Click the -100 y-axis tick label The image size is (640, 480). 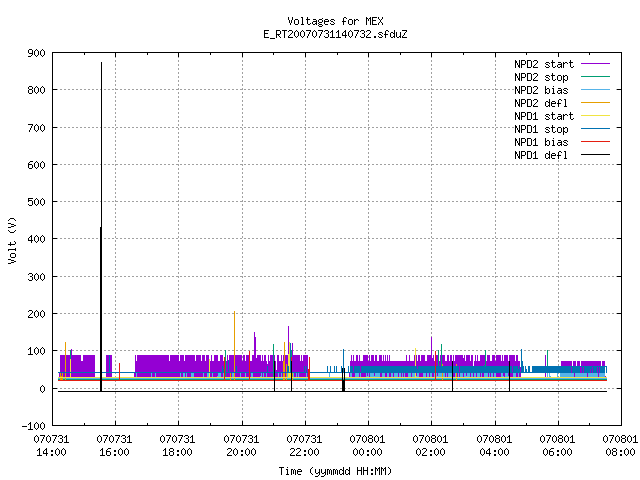click(x=33, y=426)
